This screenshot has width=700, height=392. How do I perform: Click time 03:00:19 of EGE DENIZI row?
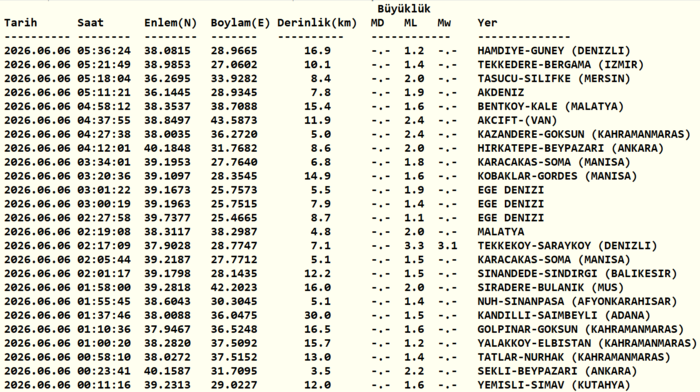tap(104, 204)
